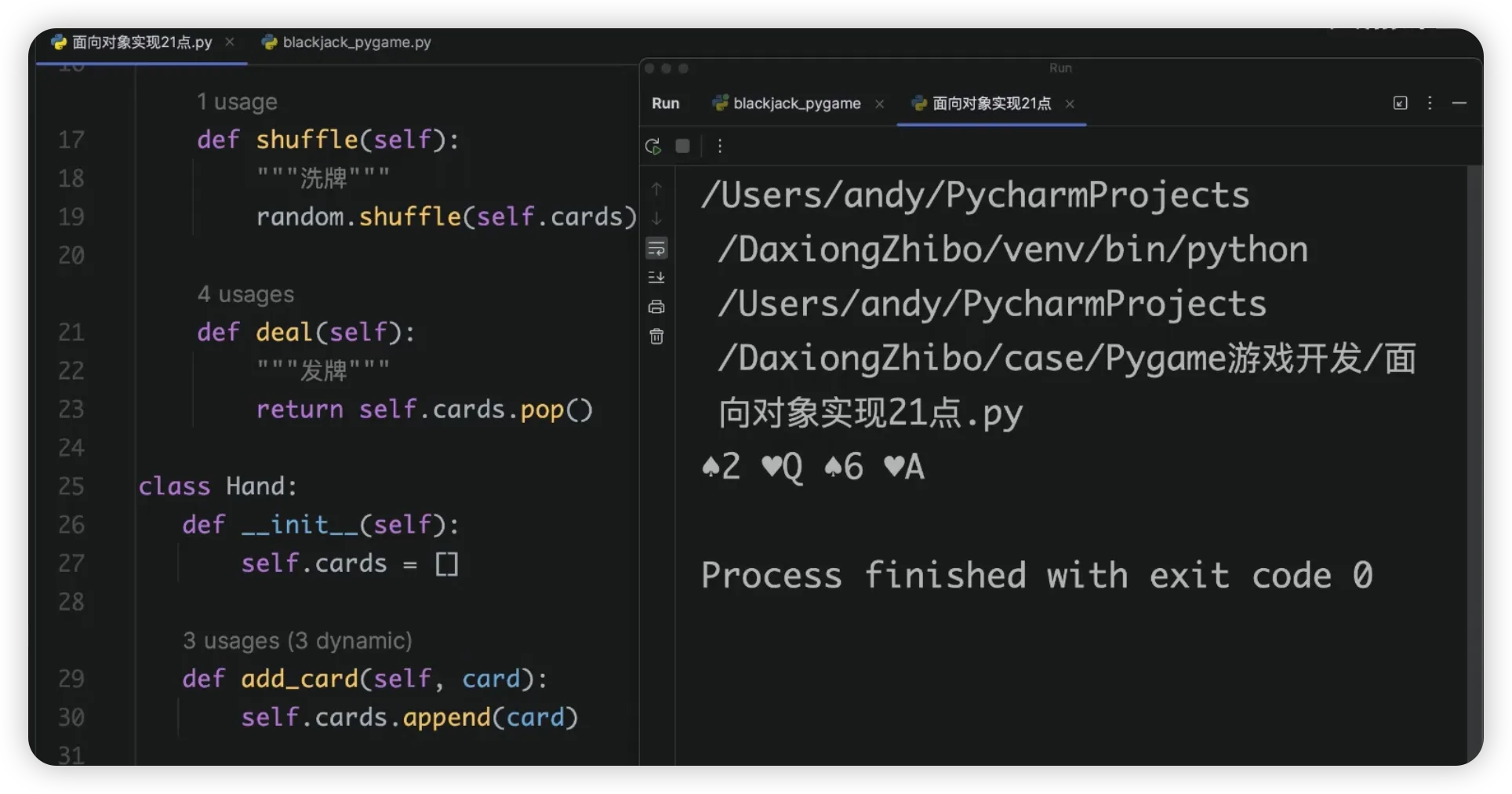
Task: Open the blackjack_pygame run tab
Action: pyautogui.click(x=787, y=104)
